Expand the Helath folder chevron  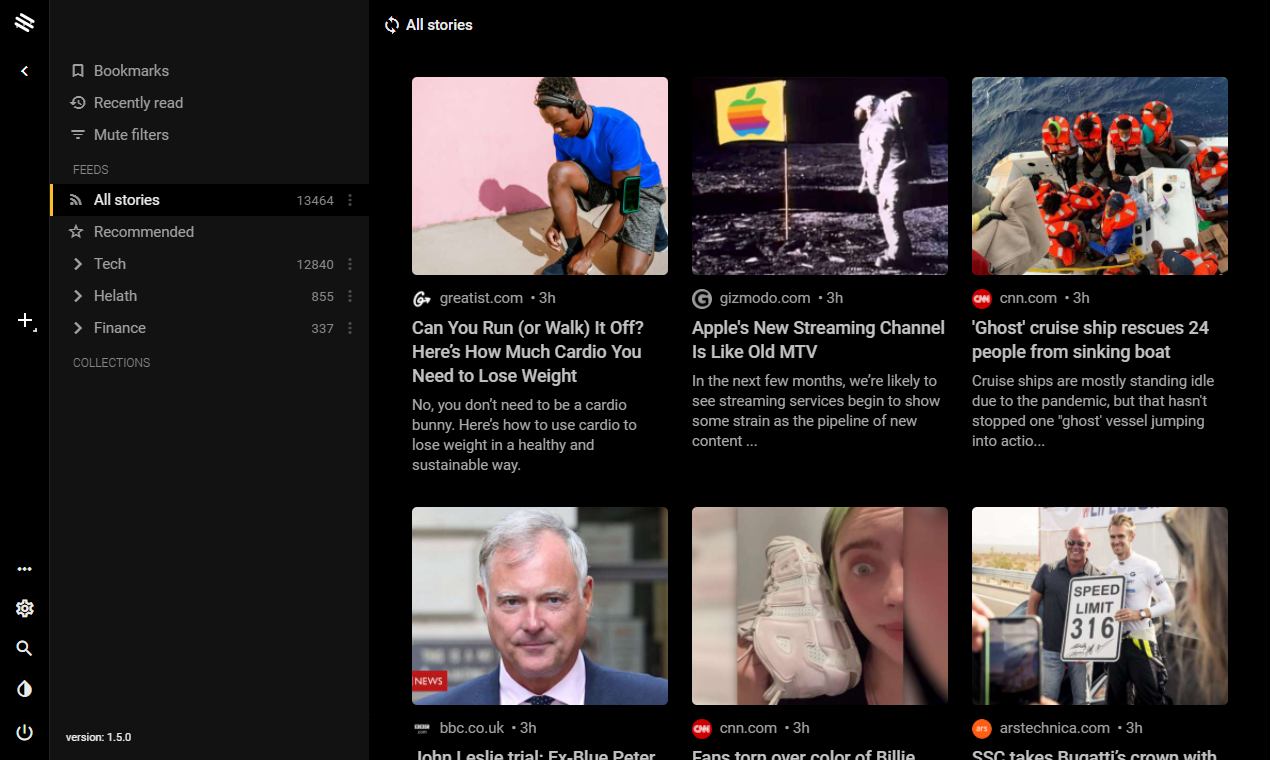coord(77,296)
